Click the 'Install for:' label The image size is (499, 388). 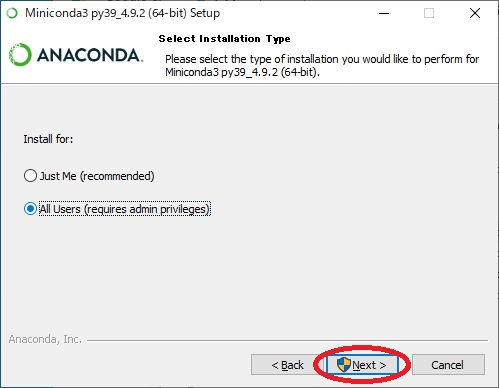click(x=48, y=139)
